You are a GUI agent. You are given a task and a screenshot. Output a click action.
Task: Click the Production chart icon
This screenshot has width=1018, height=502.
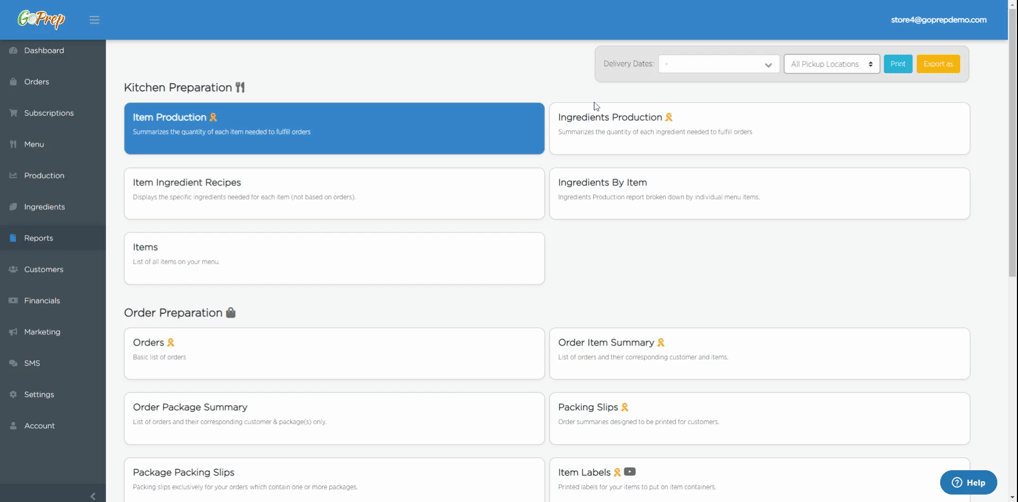coord(13,175)
